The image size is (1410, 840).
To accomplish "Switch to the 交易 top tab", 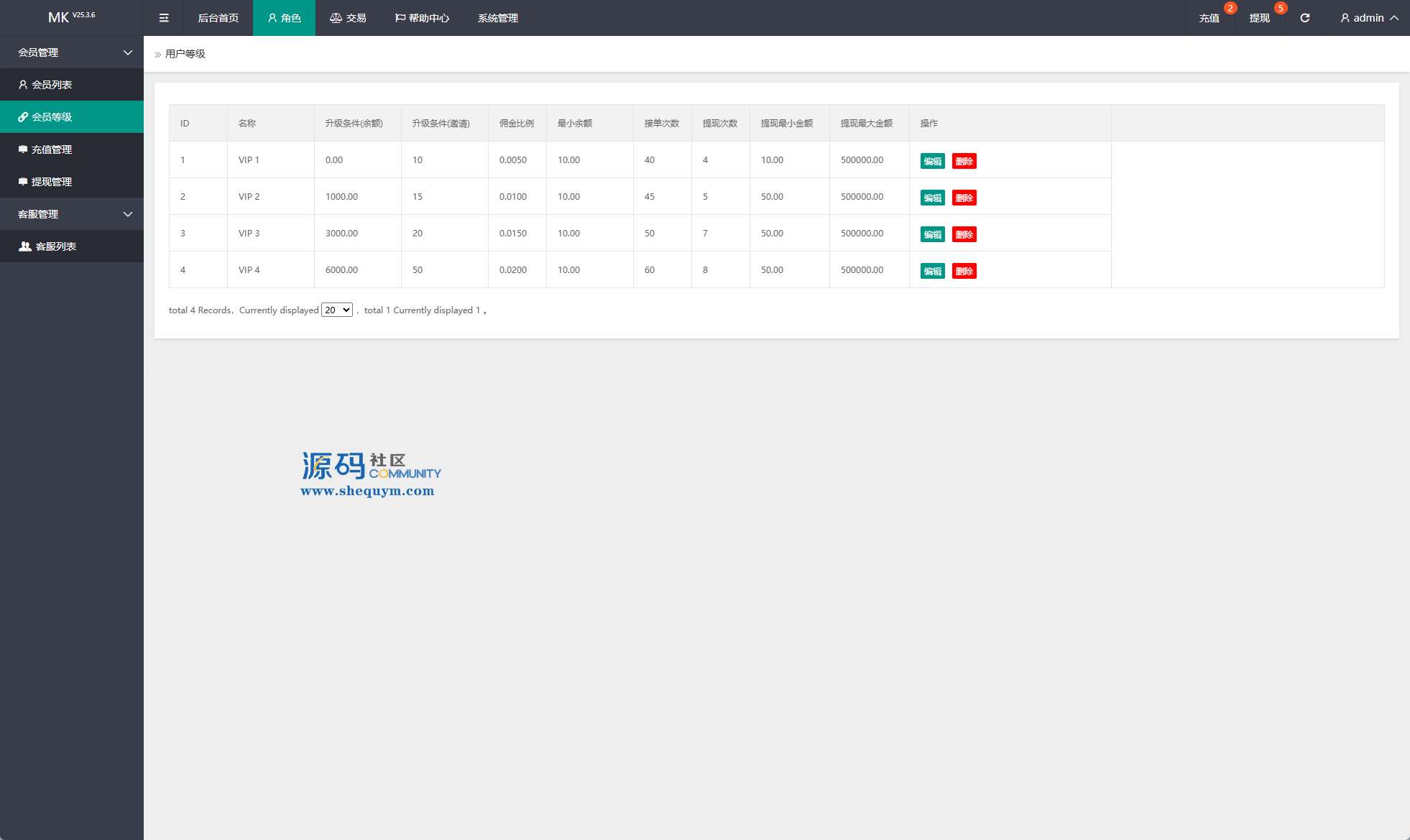I will [x=349, y=18].
